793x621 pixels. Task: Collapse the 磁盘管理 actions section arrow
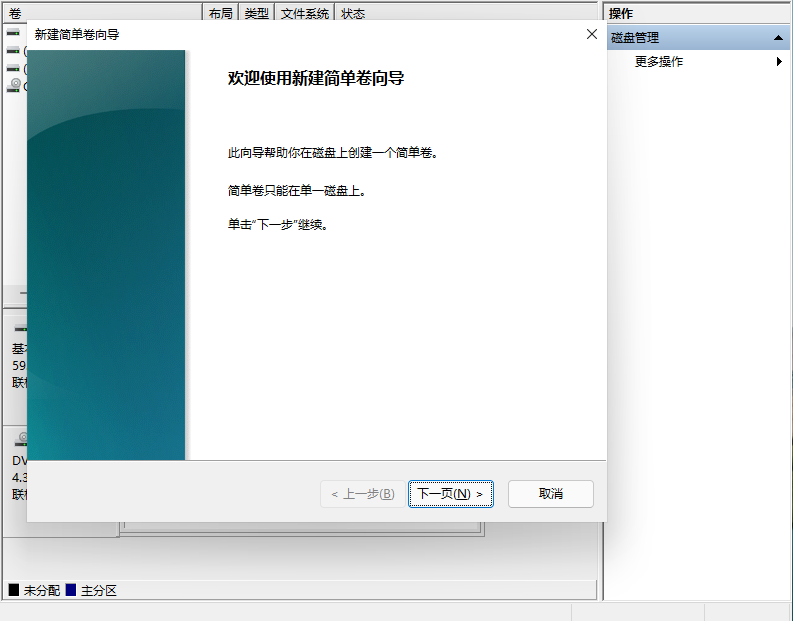[778, 38]
